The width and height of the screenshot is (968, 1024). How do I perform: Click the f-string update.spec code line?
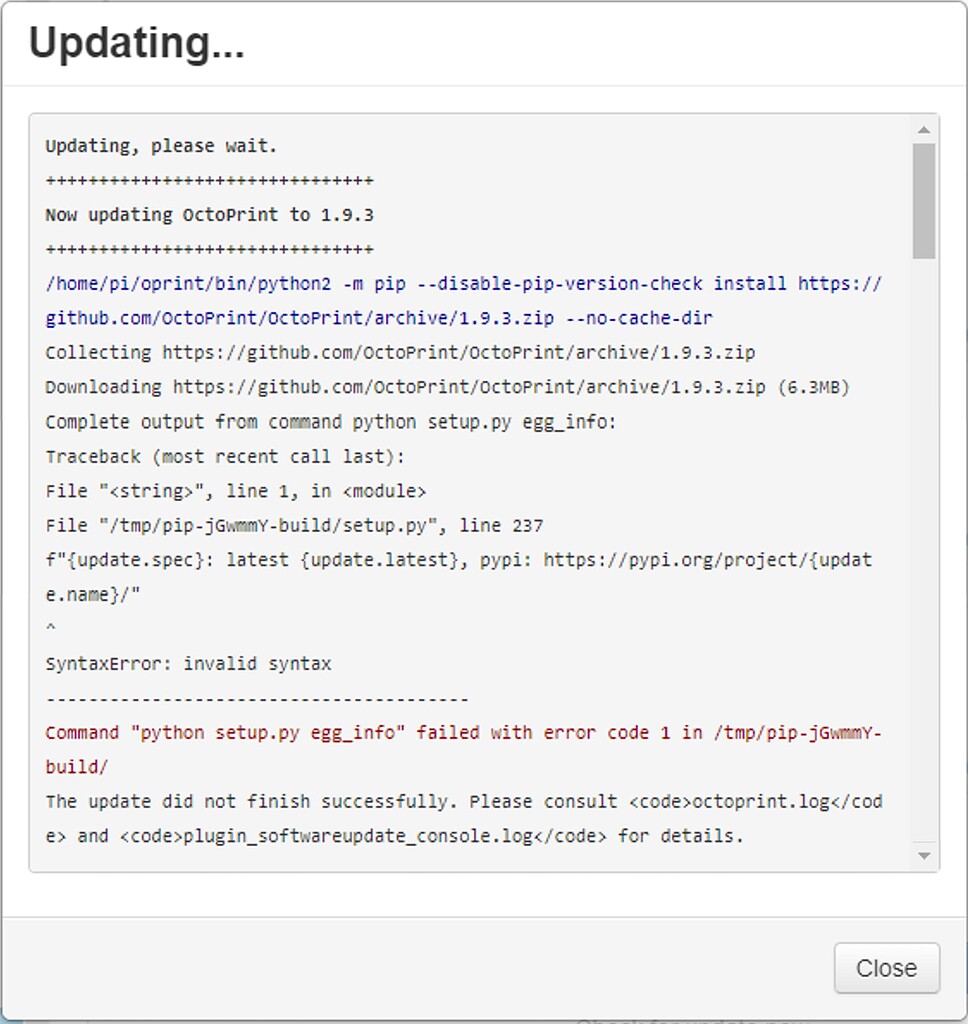tap(459, 560)
